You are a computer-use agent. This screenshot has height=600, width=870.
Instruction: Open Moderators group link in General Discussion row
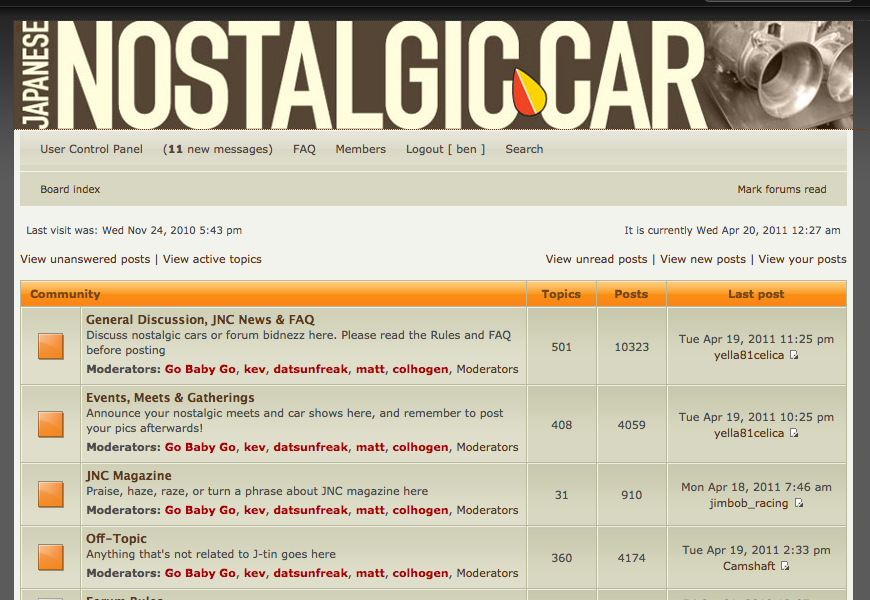[x=487, y=369]
